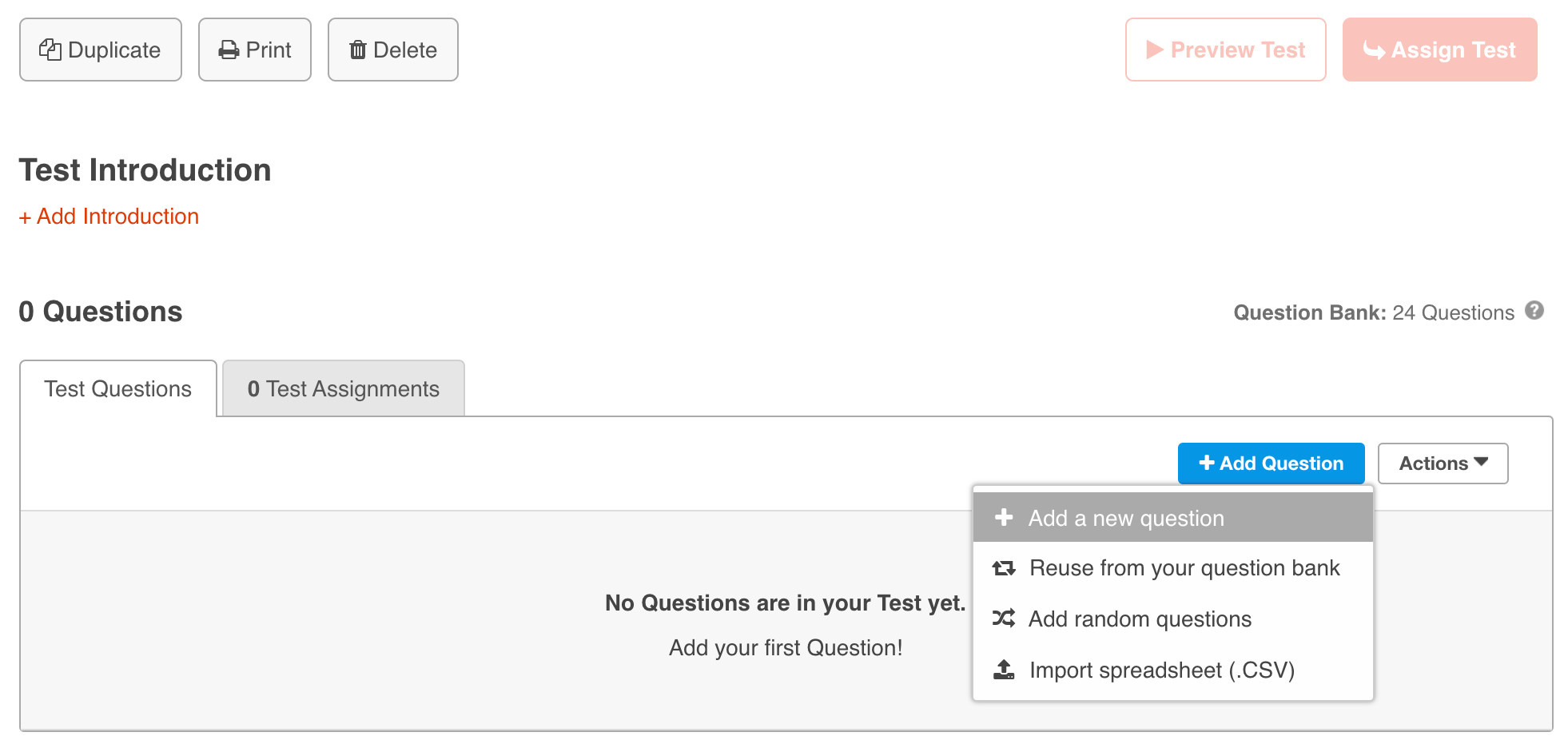Switch to the Test Questions tab
1568x748 pixels.
click(118, 389)
